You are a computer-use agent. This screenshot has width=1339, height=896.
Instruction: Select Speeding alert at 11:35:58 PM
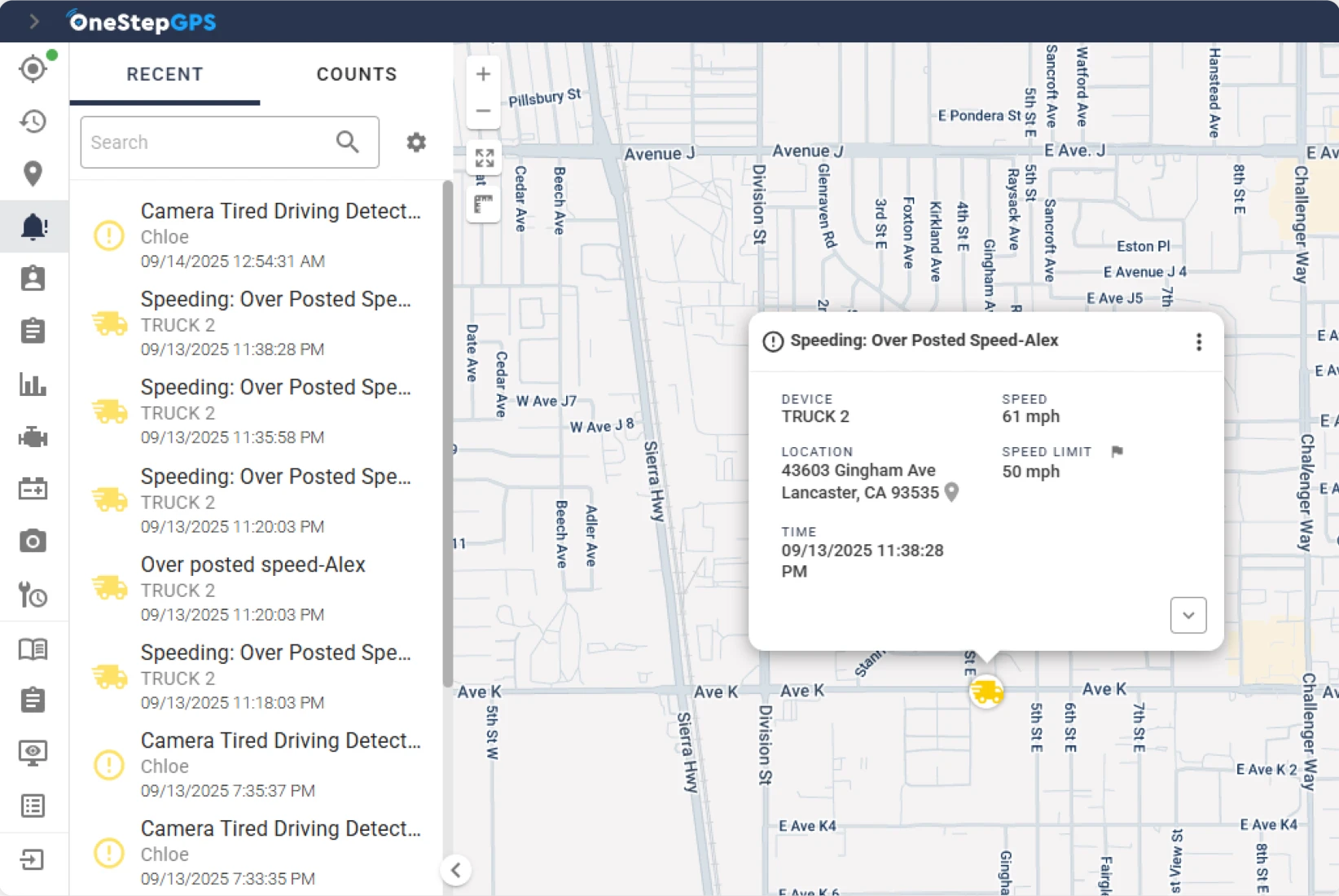[x=257, y=411]
